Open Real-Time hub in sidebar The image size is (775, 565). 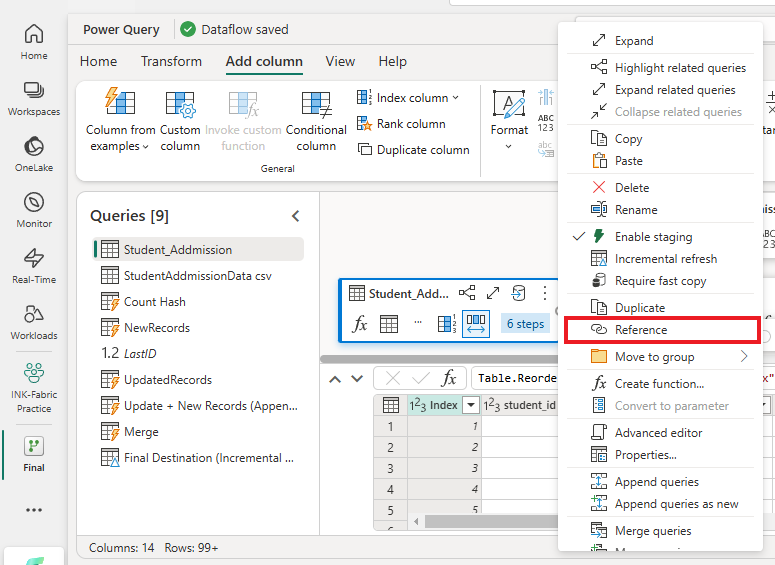(34, 266)
